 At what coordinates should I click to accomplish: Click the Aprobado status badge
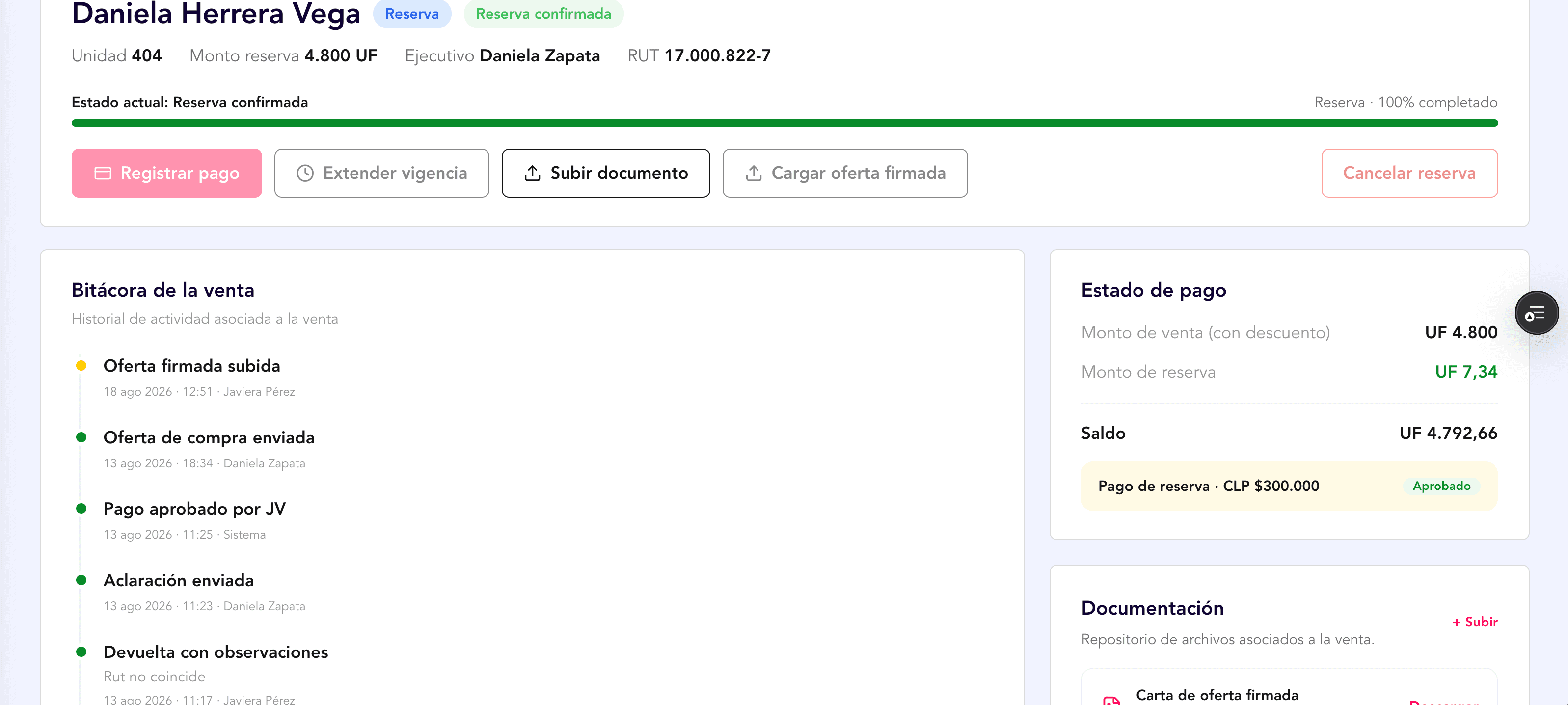pos(1441,486)
